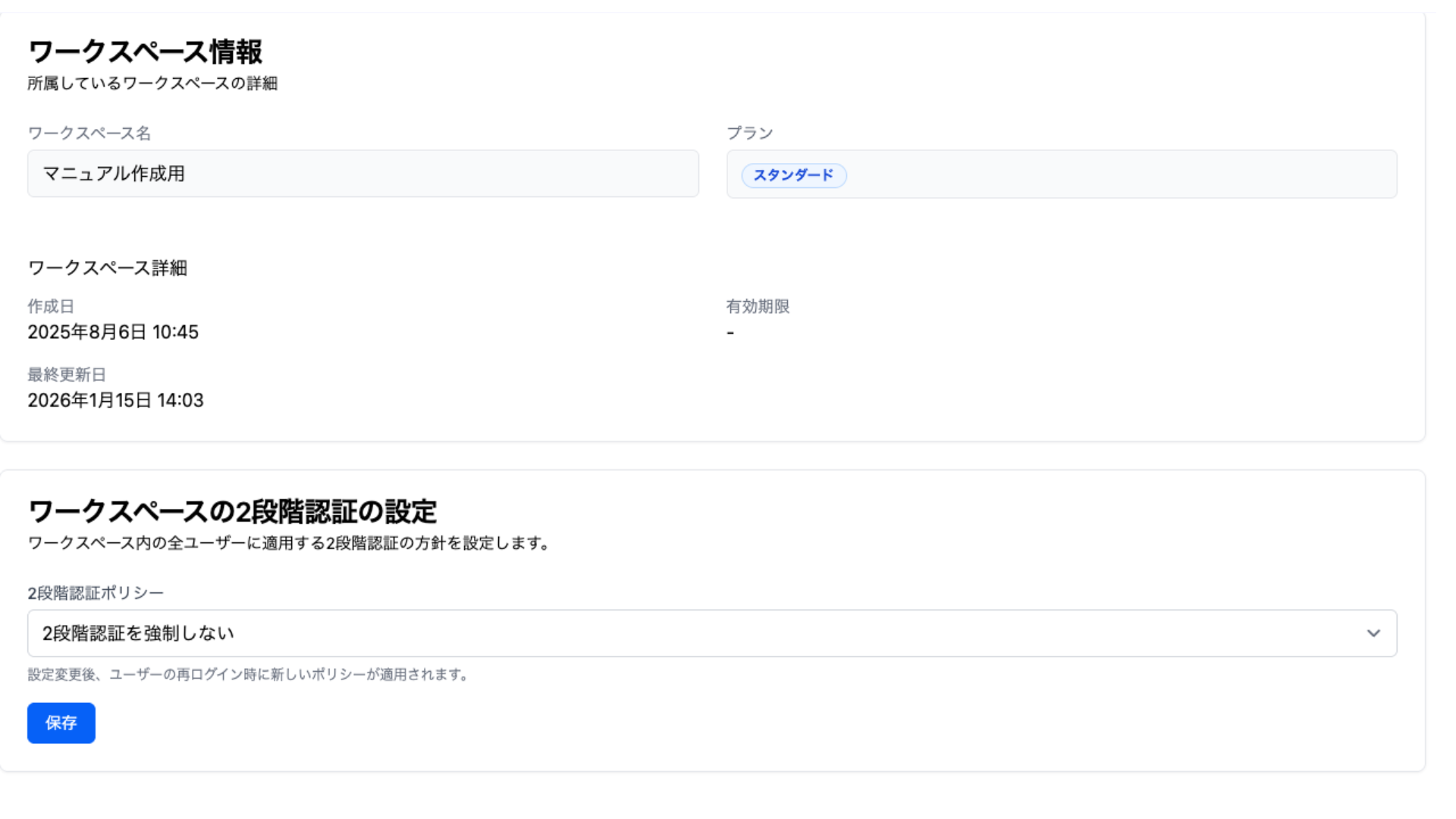Click the ワークスペース情報 heading

[x=145, y=52]
